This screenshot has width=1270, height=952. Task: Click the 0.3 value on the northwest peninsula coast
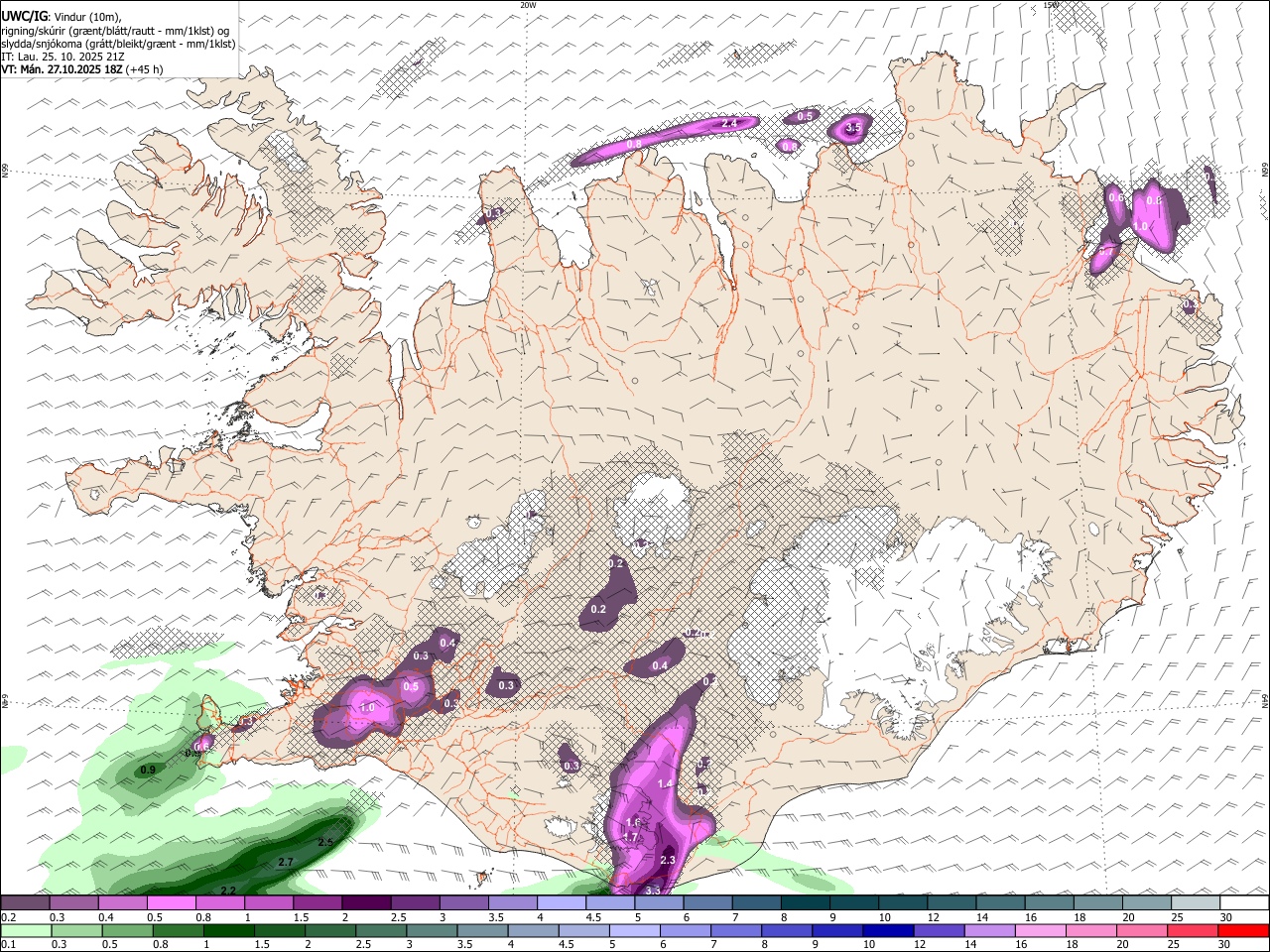point(493,213)
